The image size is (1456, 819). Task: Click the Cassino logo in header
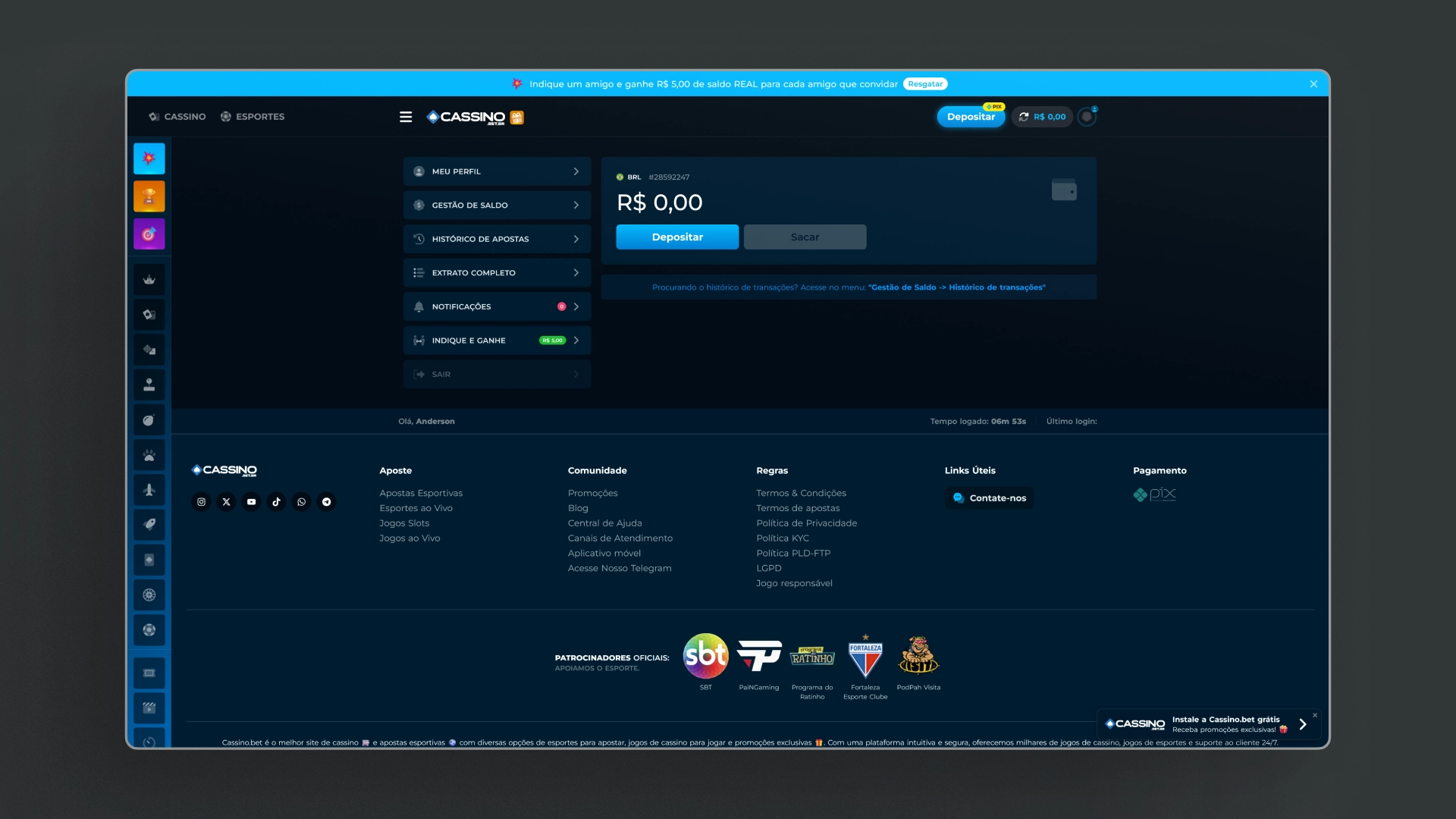tap(466, 118)
